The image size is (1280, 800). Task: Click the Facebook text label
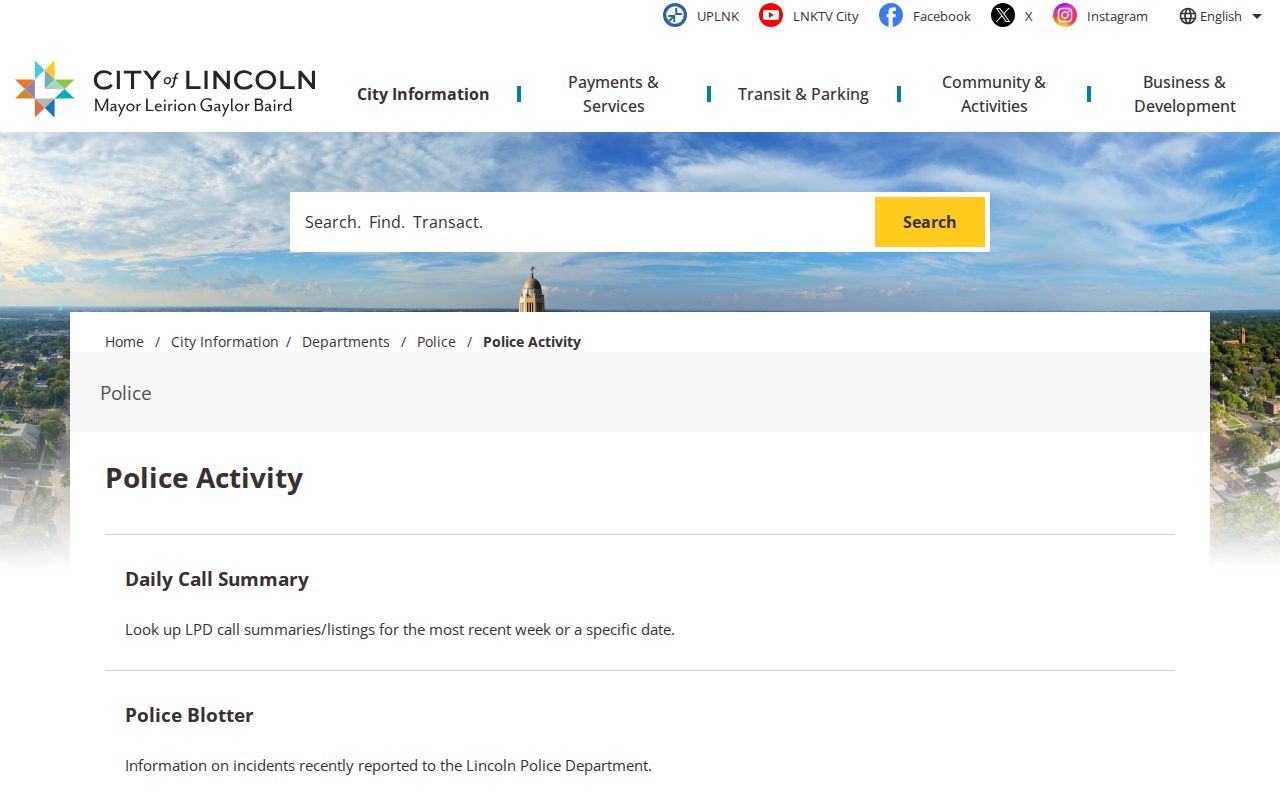942,16
